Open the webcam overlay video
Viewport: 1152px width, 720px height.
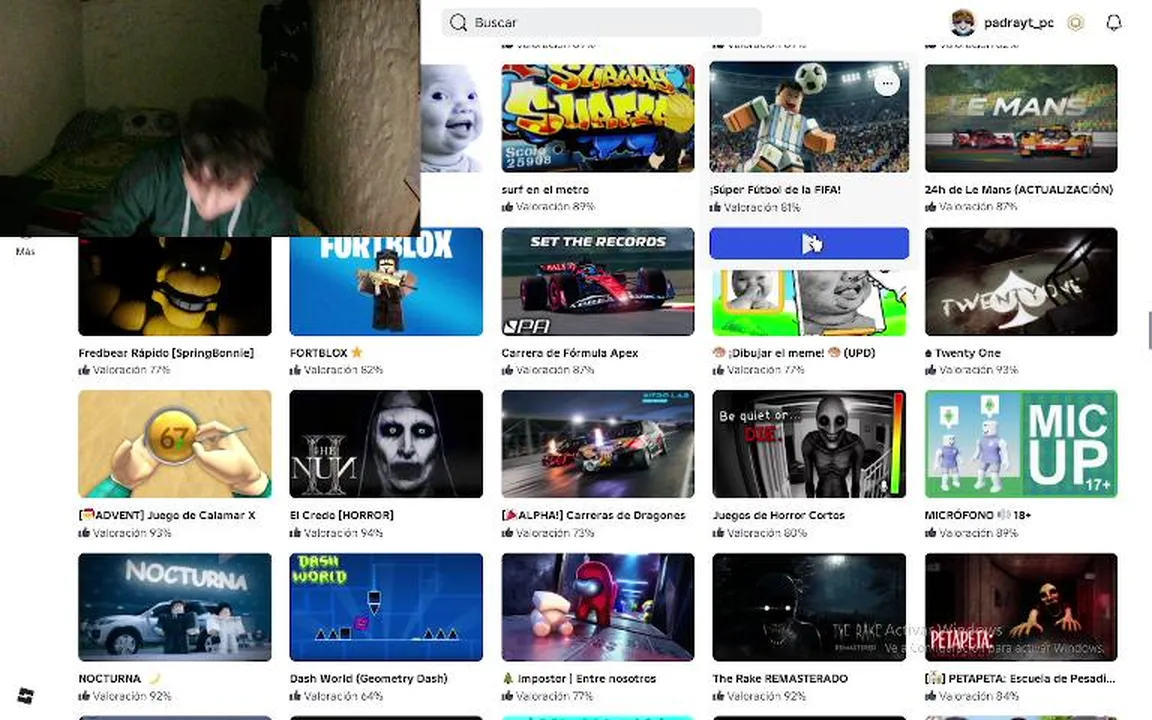click(209, 118)
